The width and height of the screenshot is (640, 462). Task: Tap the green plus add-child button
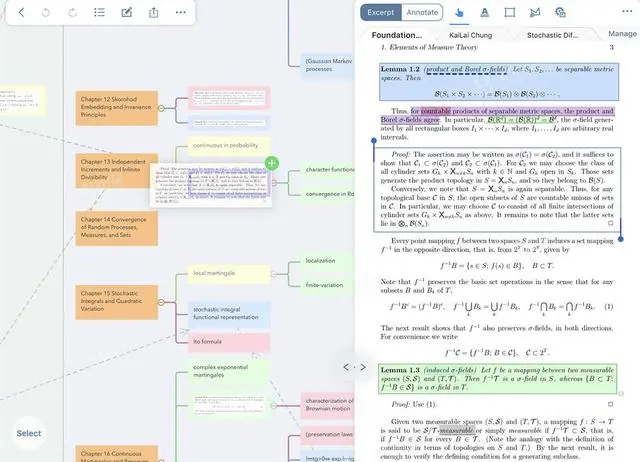(x=272, y=163)
